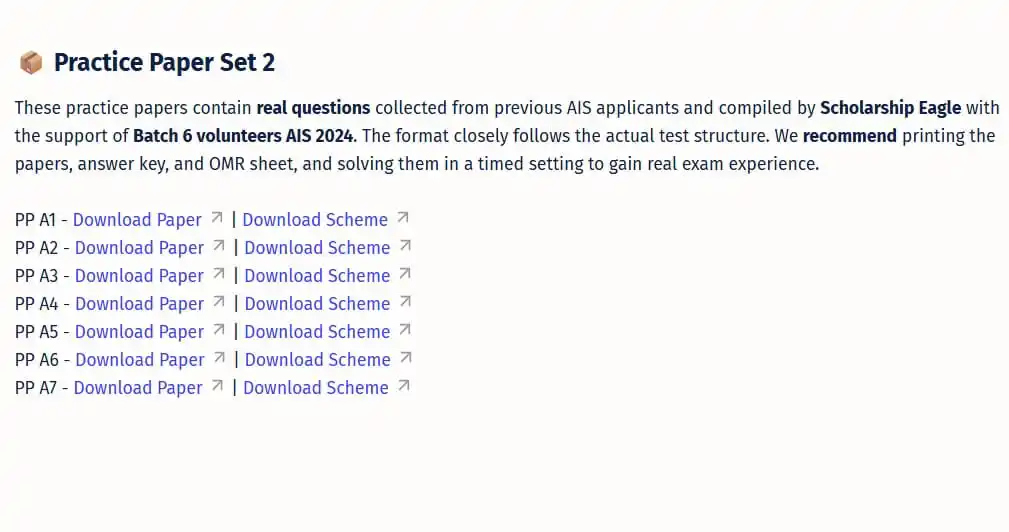The height and width of the screenshot is (532, 1009).
Task: Open PP A4 Download Paper link
Action: [139, 304]
